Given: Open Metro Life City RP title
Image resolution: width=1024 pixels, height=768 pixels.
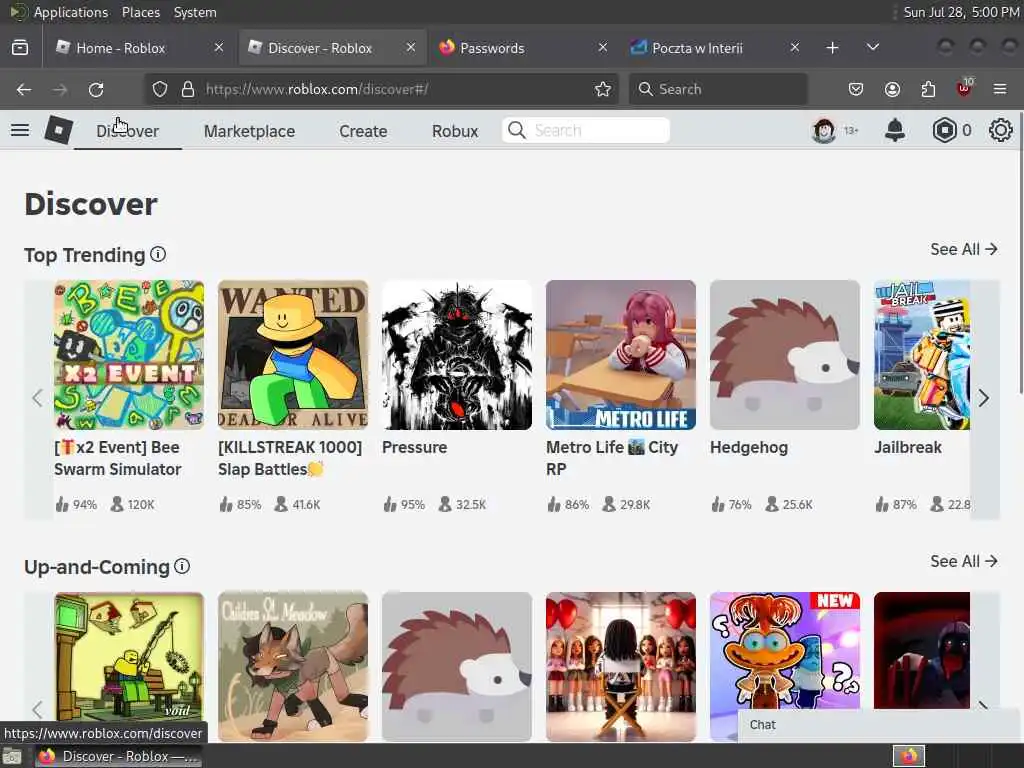Looking at the screenshot, I should 612,458.
